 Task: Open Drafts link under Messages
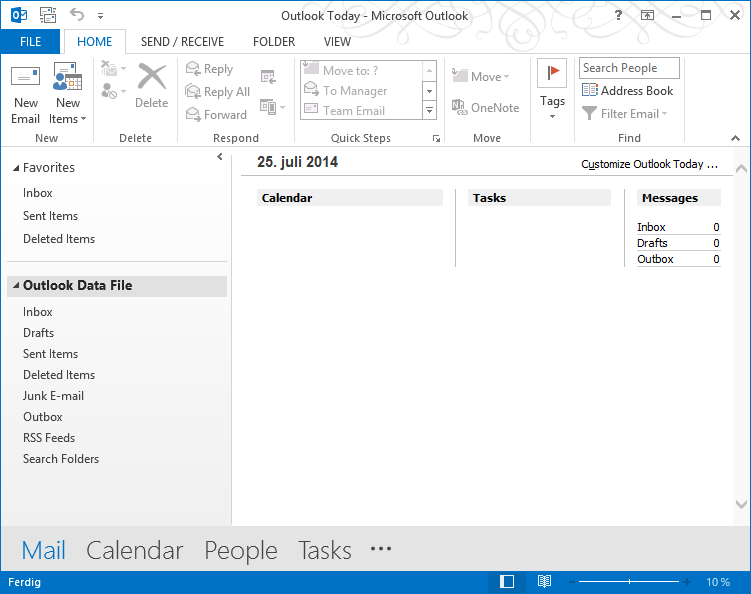[652, 243]
